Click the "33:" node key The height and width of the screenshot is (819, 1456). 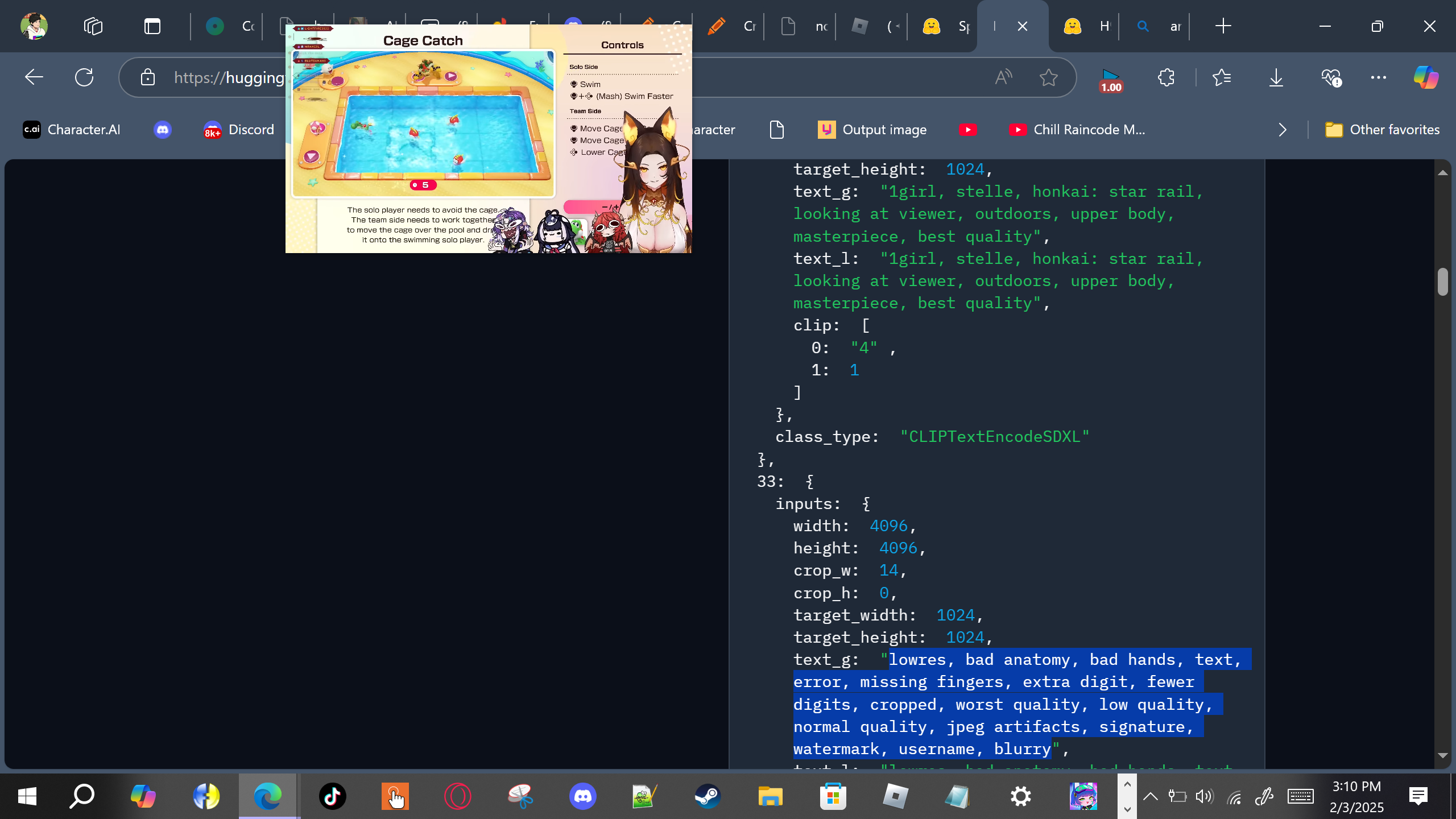pos(771,482)
